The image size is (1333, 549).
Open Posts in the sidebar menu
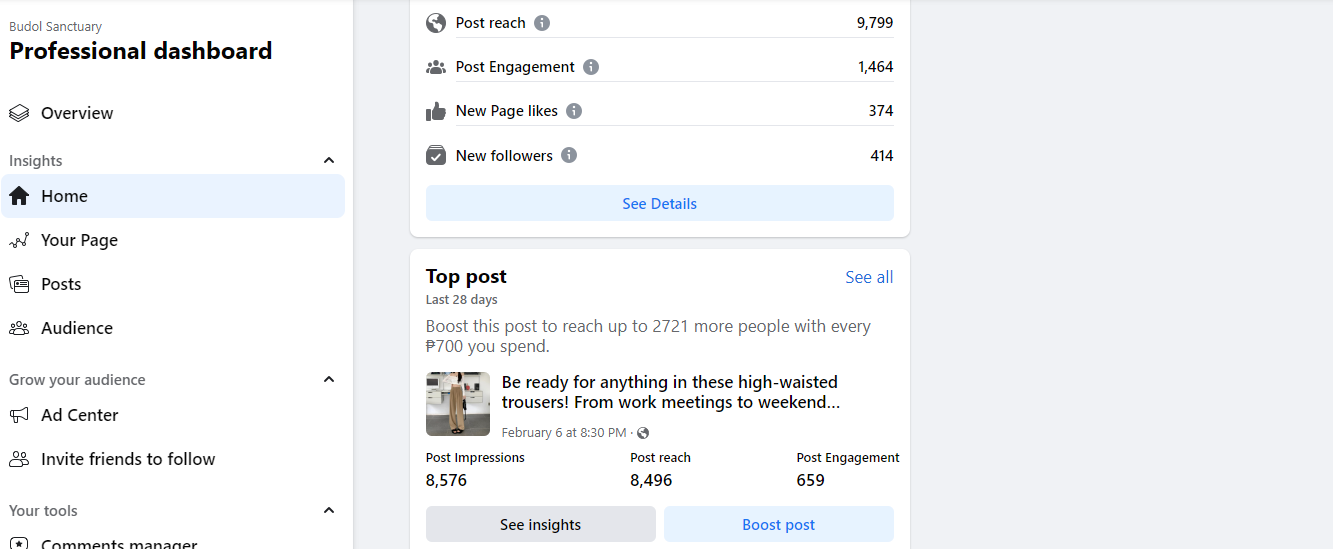(x=61, y=284)
